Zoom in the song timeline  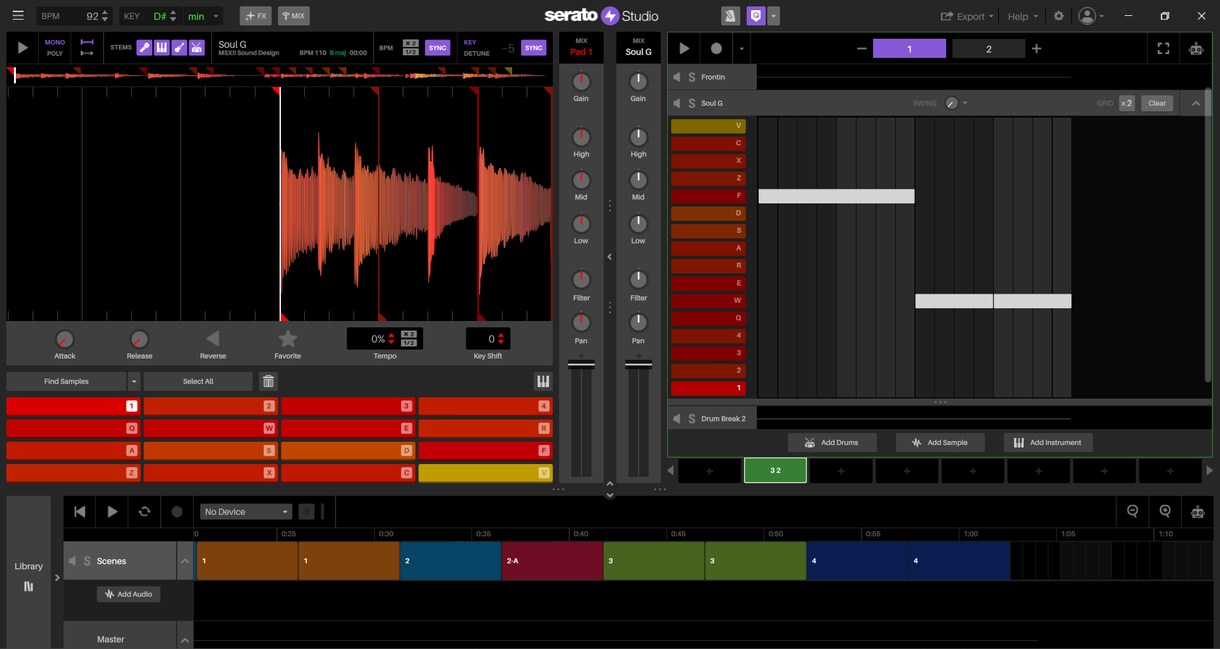pos(1165,511)
